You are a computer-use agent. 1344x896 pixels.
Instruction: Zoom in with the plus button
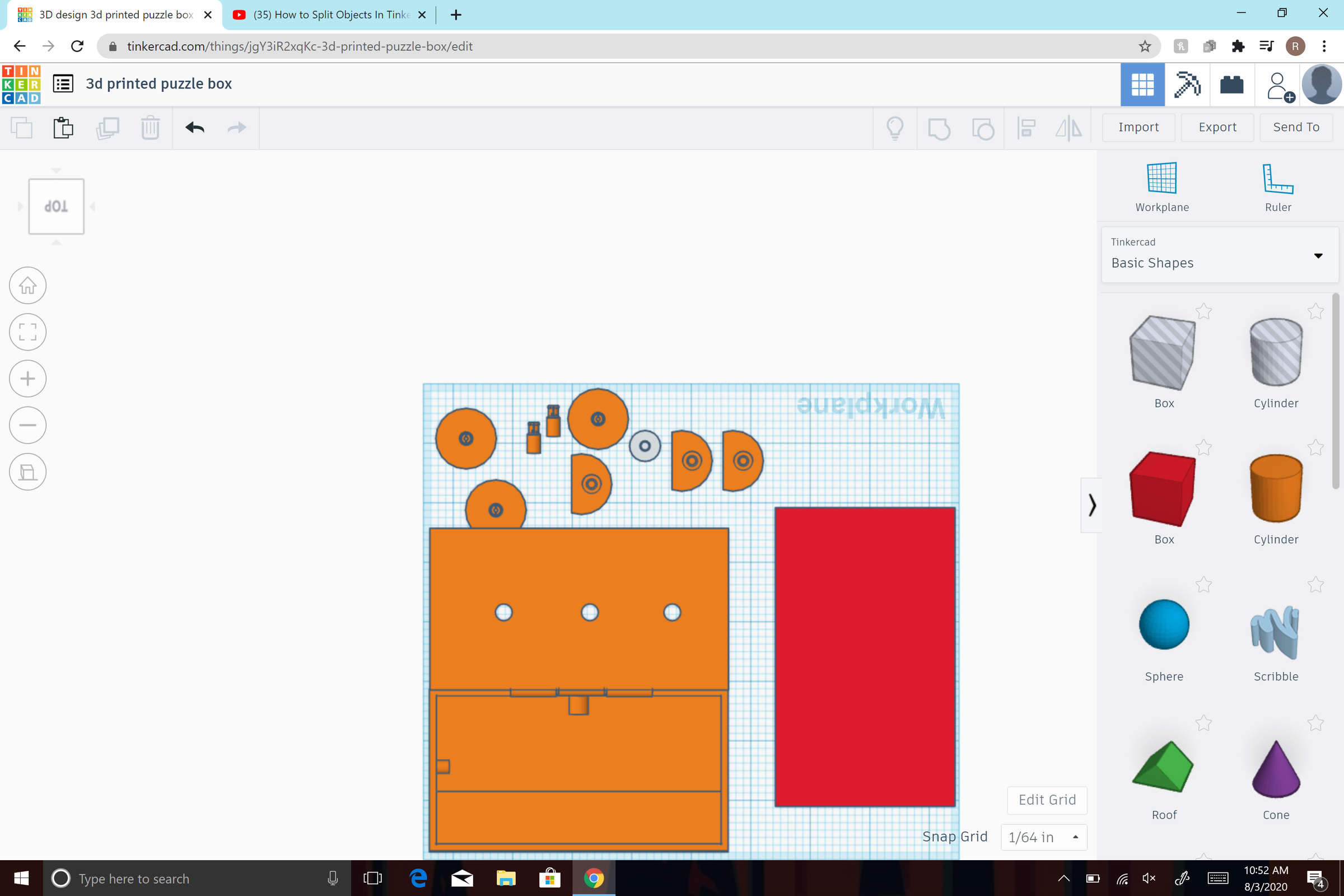[27, 379]
